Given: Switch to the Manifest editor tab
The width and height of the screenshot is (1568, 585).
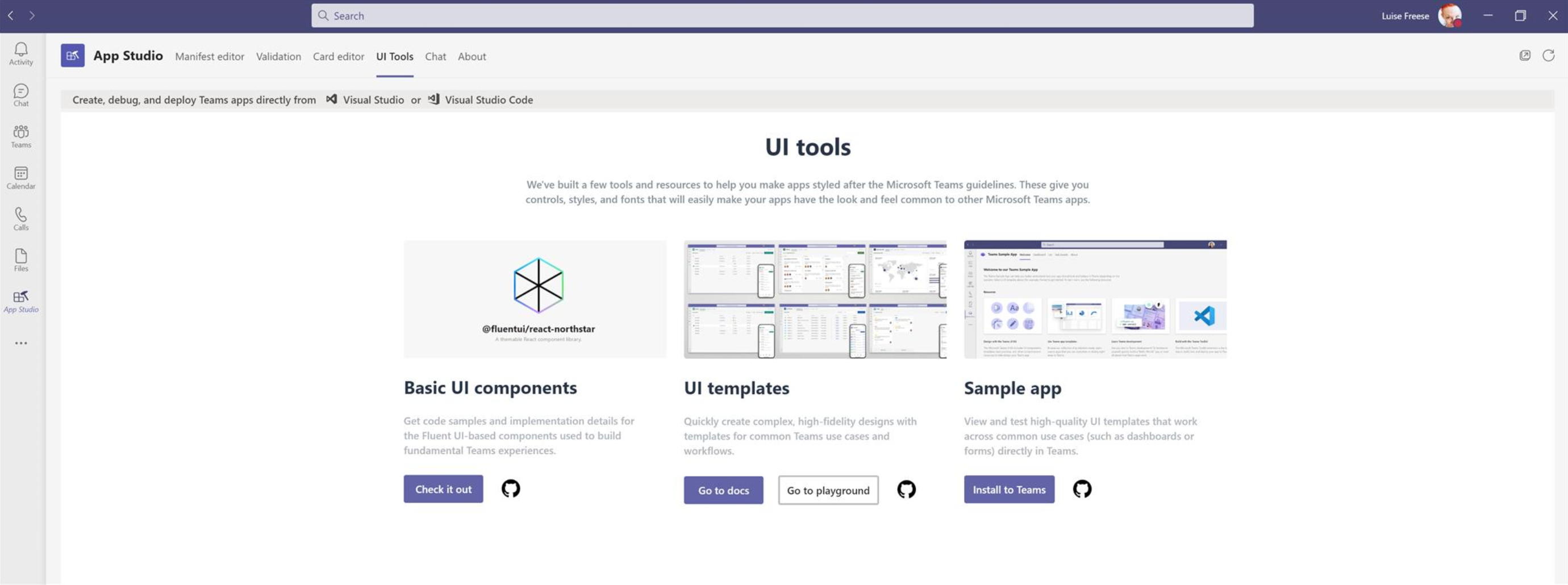Looking at the screenshot, I should click(210, 56).
